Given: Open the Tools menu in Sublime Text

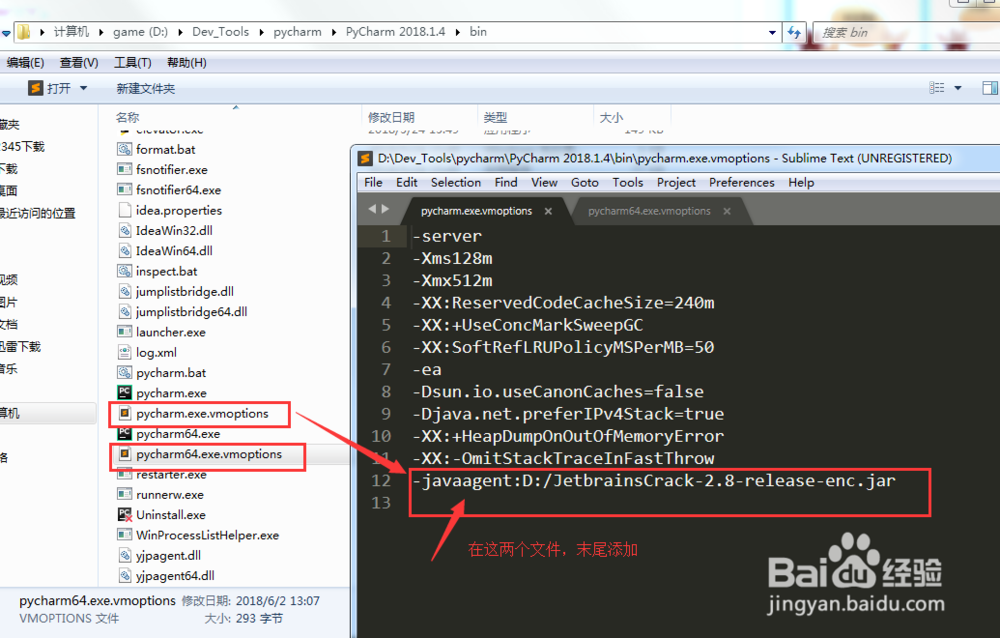Looking at the screenshot, I should (628, 182).
